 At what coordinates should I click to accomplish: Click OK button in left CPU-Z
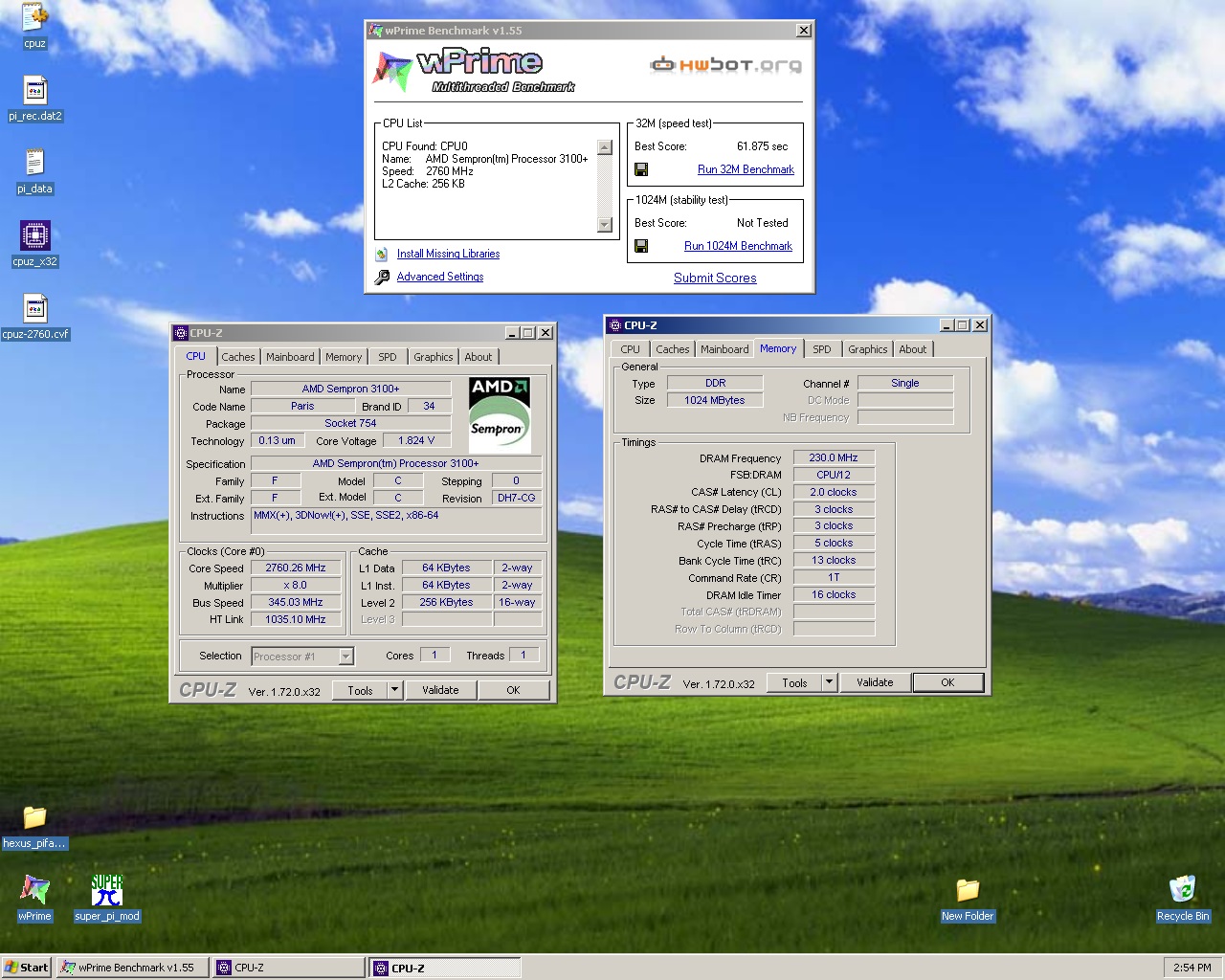pos(514,690)
